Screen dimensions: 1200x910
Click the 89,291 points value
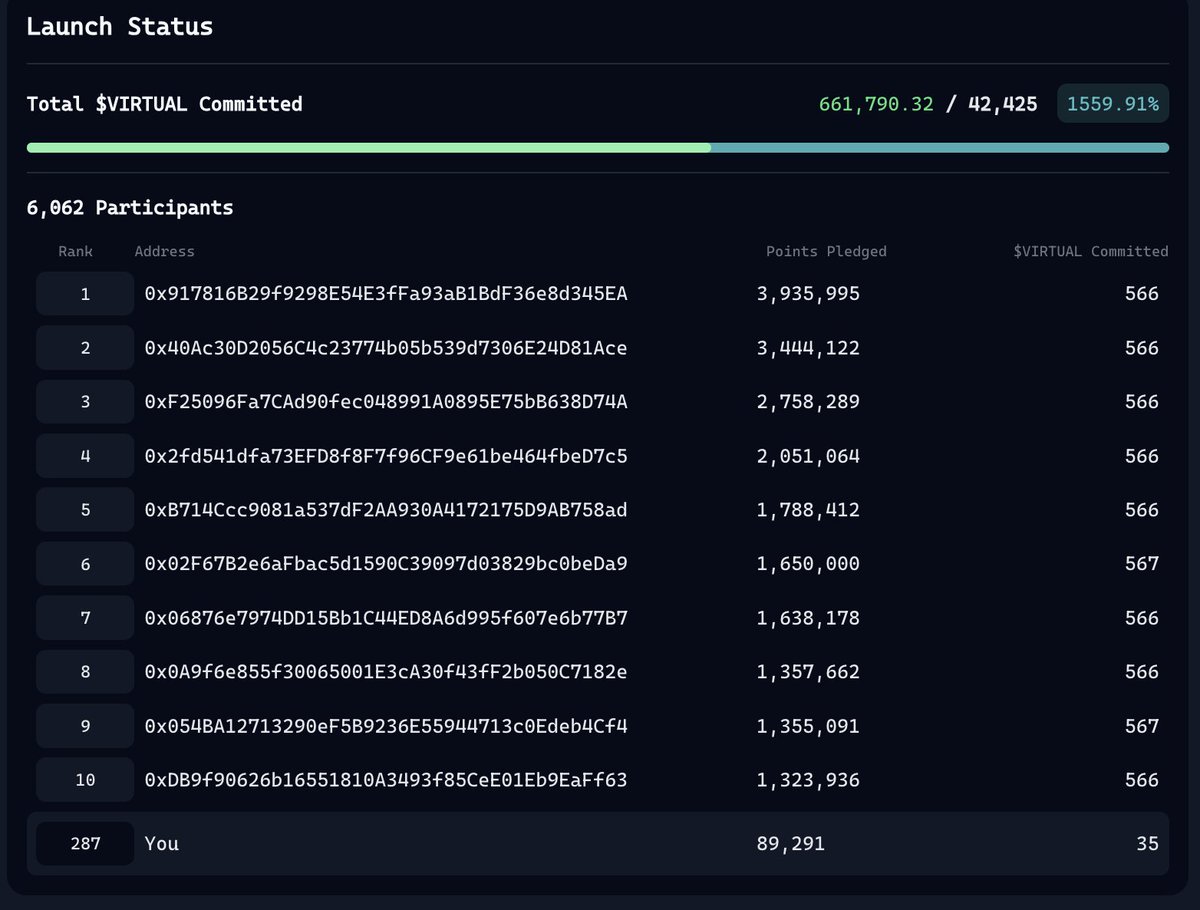(x=791, y=843)
